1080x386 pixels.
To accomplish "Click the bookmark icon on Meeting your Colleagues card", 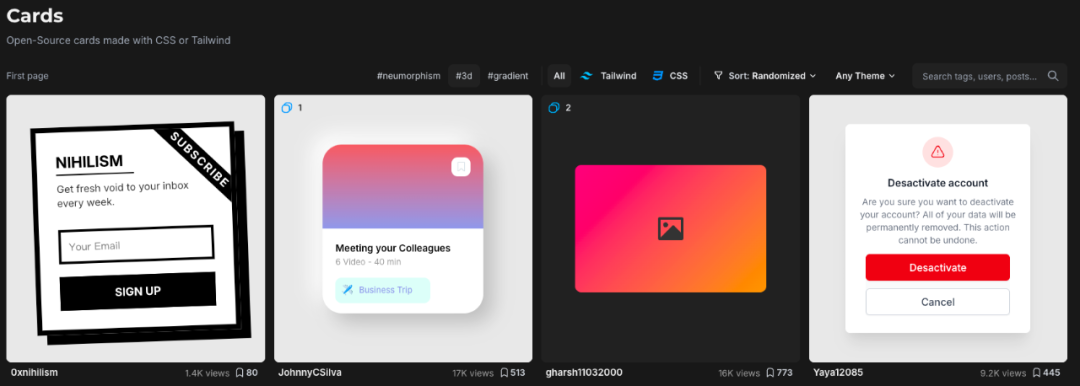I will click(461, 167).
